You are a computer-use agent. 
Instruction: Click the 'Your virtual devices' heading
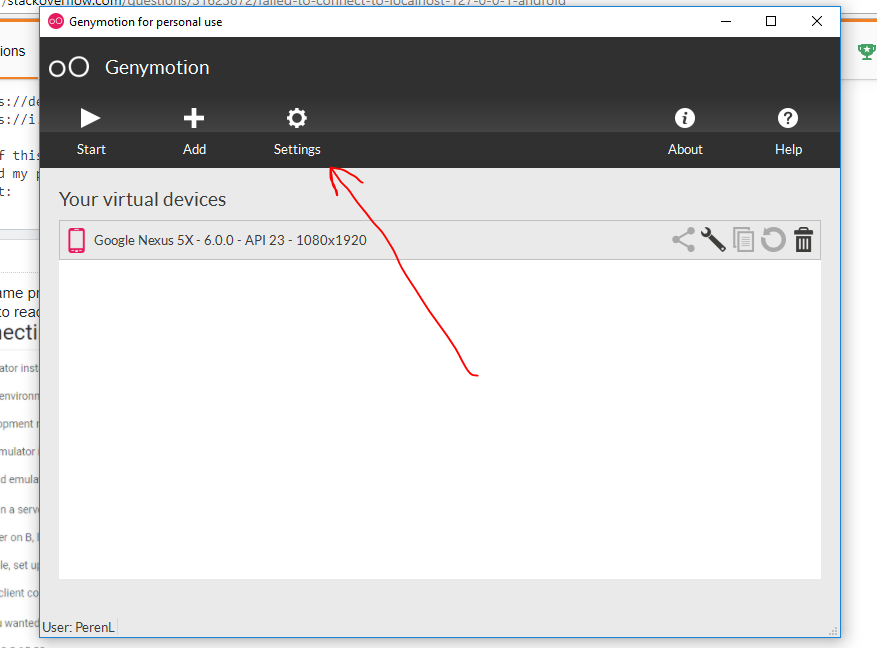pos(143,200)
